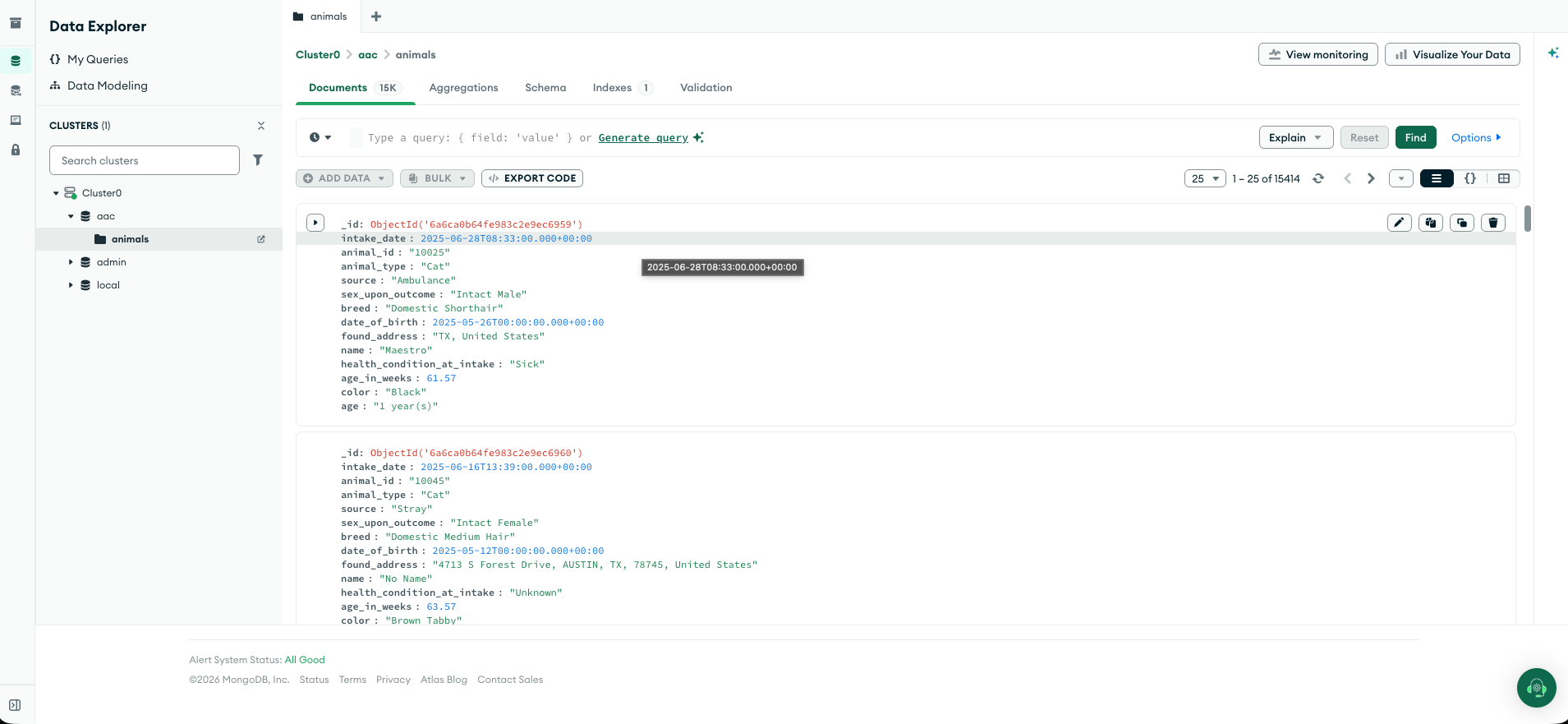Viewport: 1568px width, 724px height.
Task: Collapse the aac database node
Action: coord(71,216)
